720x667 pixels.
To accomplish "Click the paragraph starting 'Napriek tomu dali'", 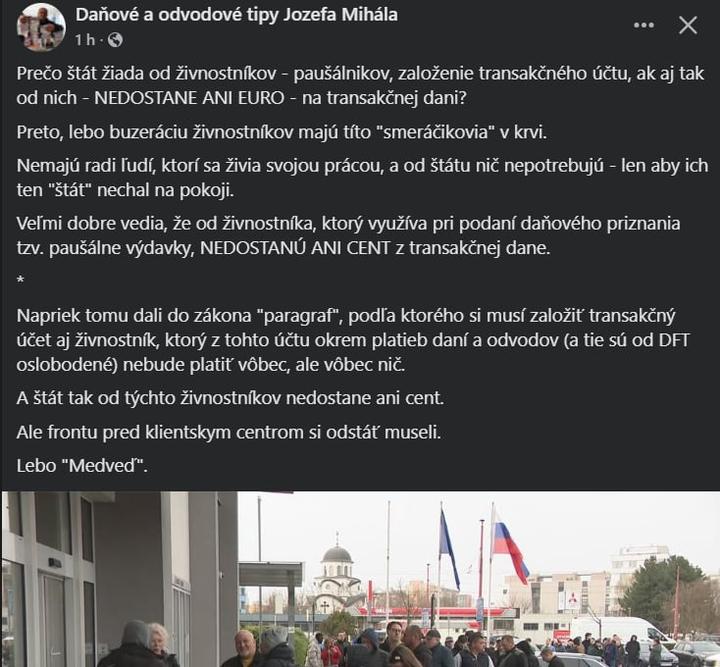I will click(353, 340).
